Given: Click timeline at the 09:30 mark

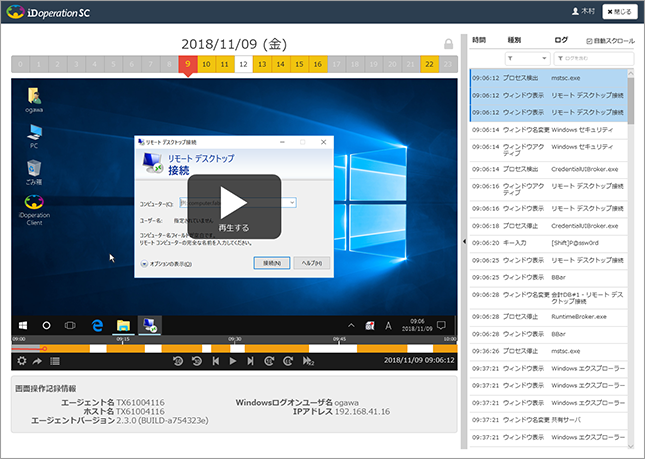Looking at the screenshot, I should click(234, 341).
